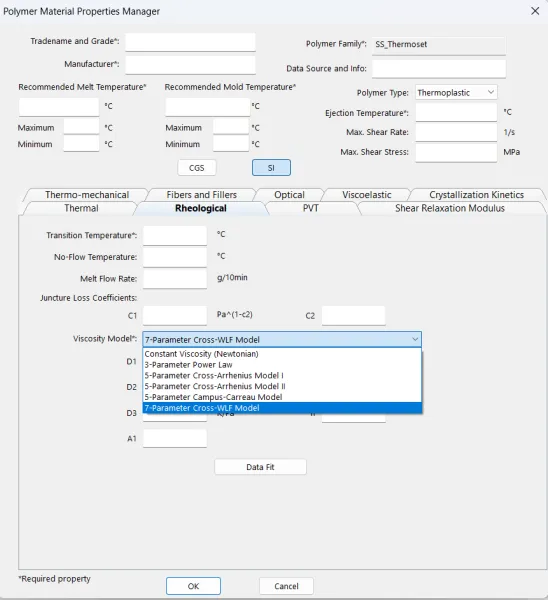The width and height of the screenshot is (548, 600).
Task: Expand the Viscosity Model combo box arrow
Action: pos(415,339)
